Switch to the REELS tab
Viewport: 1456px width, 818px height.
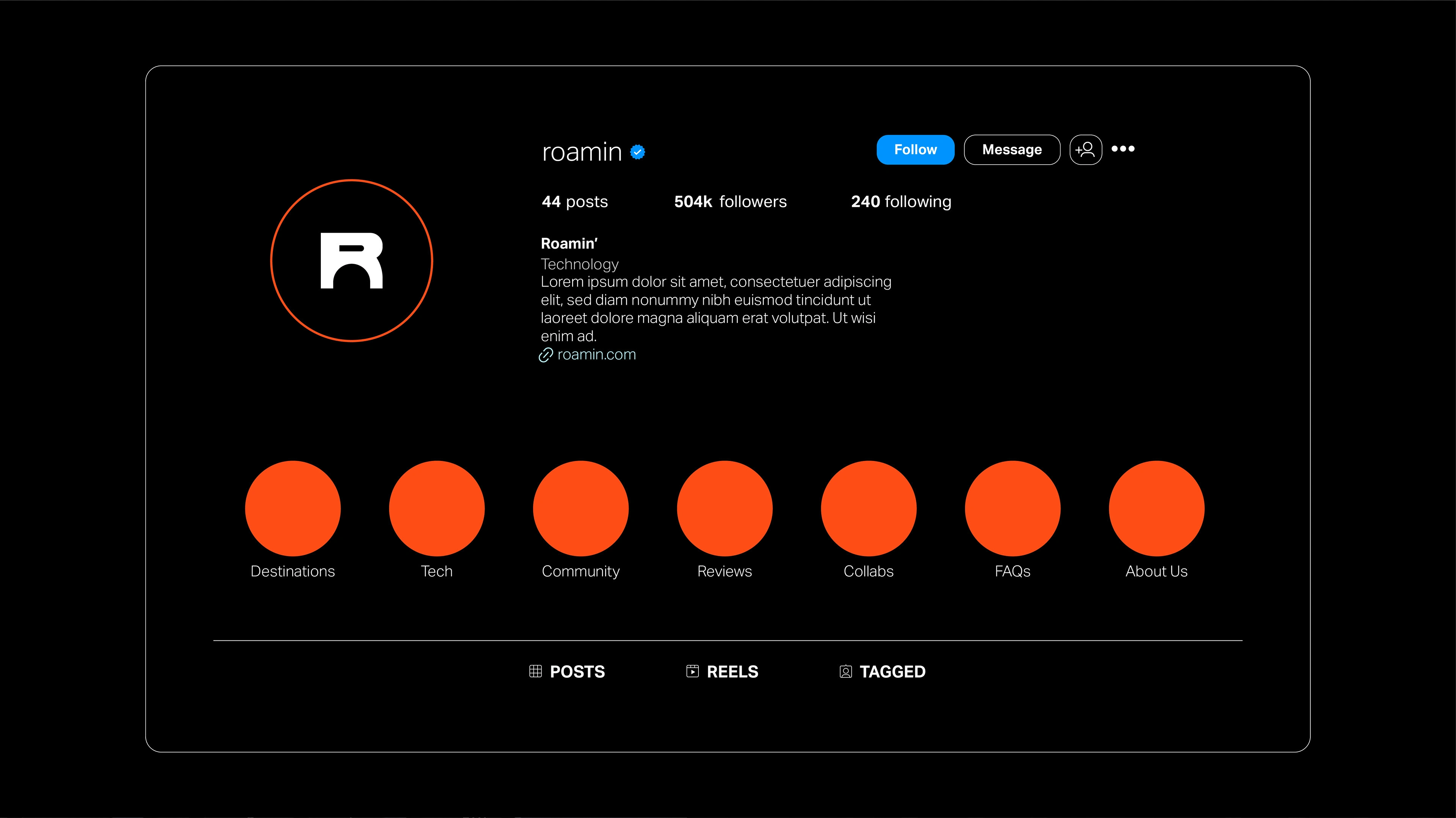point(722,671)
